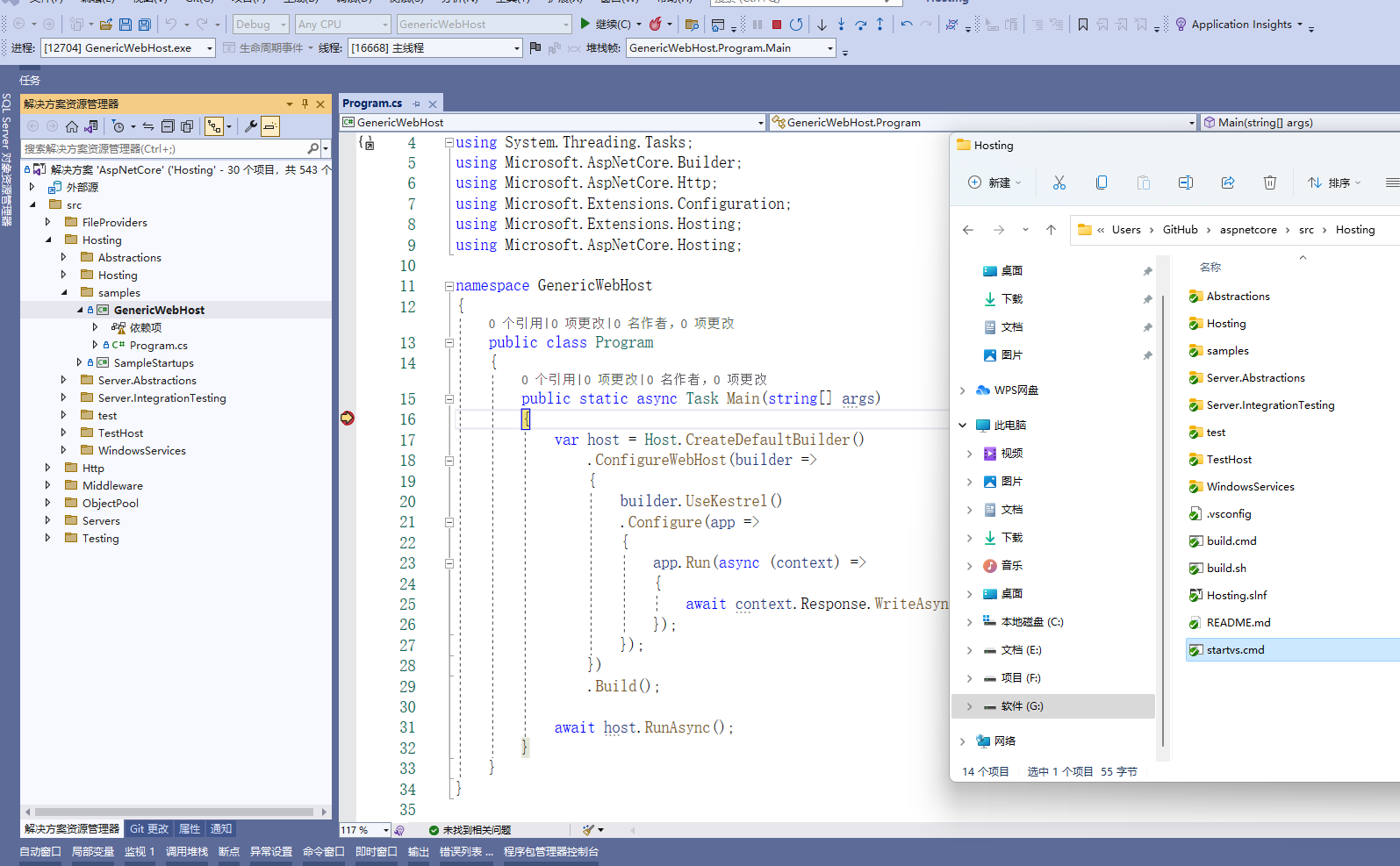
Task: Select Hosting.slnf file in Explorer
Action: coord(1236,596)
